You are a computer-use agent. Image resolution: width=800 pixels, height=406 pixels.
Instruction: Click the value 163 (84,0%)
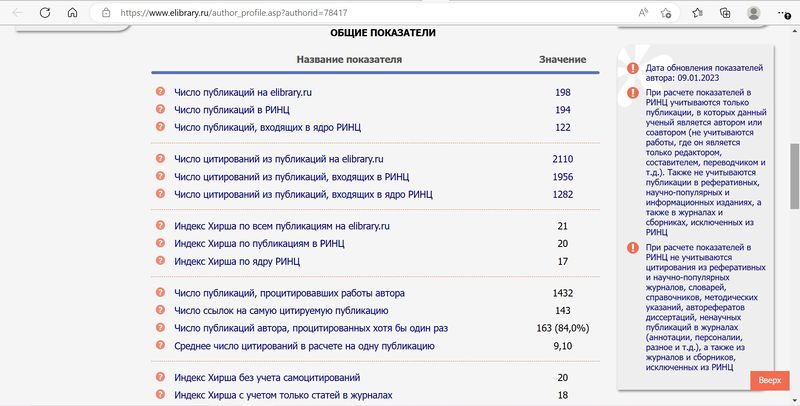coord(563,328)
